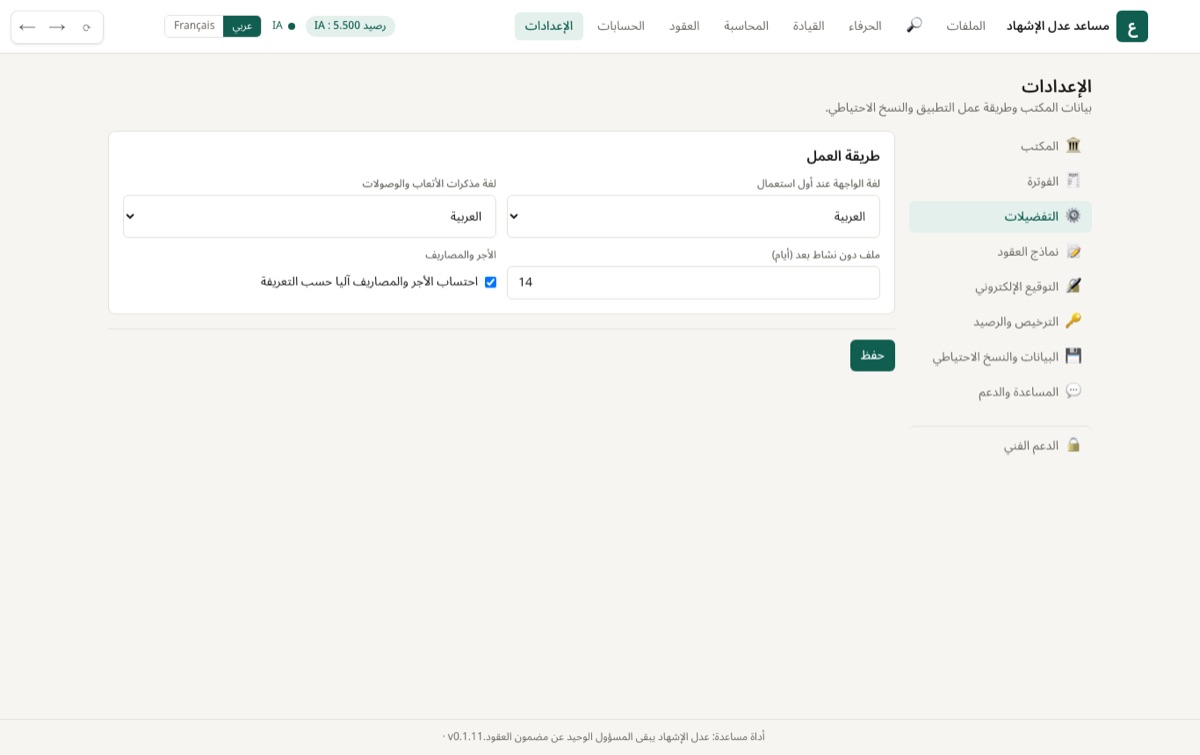
Task: Click the مساعد عدل الإشهاد app title
Action: (x=1058, y=26)
